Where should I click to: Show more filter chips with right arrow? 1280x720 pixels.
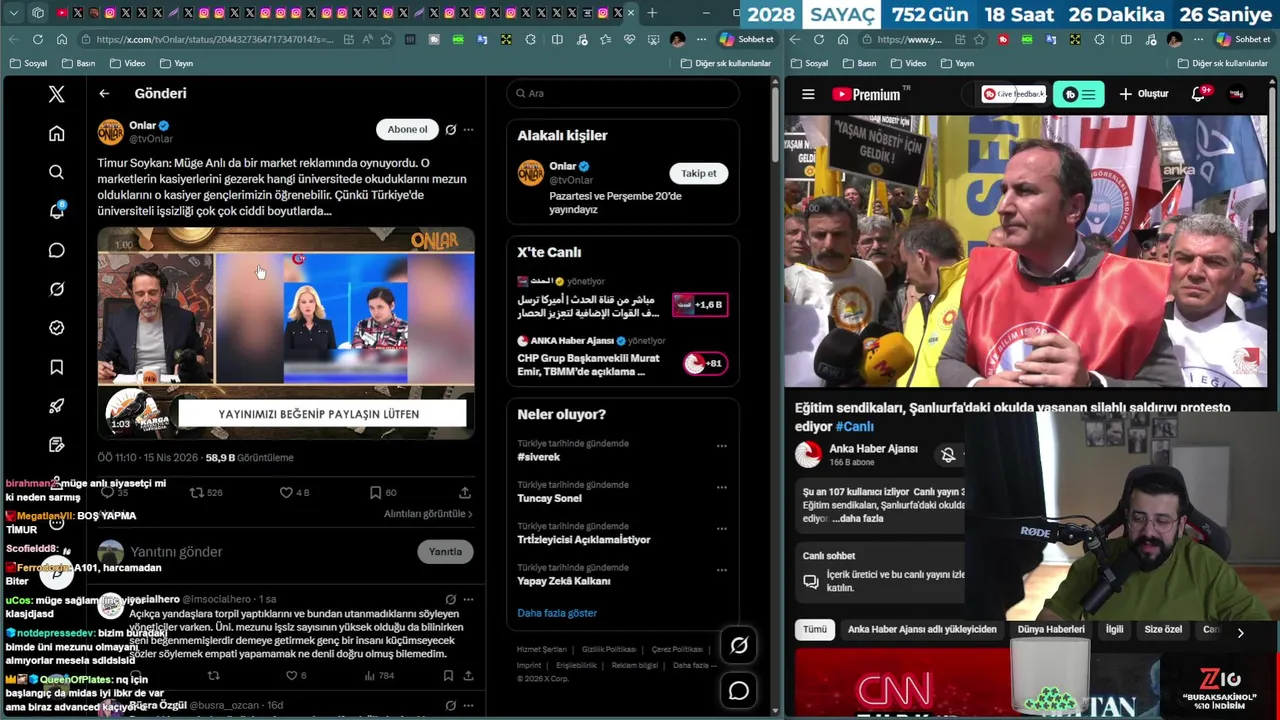tap(1240, 632)
